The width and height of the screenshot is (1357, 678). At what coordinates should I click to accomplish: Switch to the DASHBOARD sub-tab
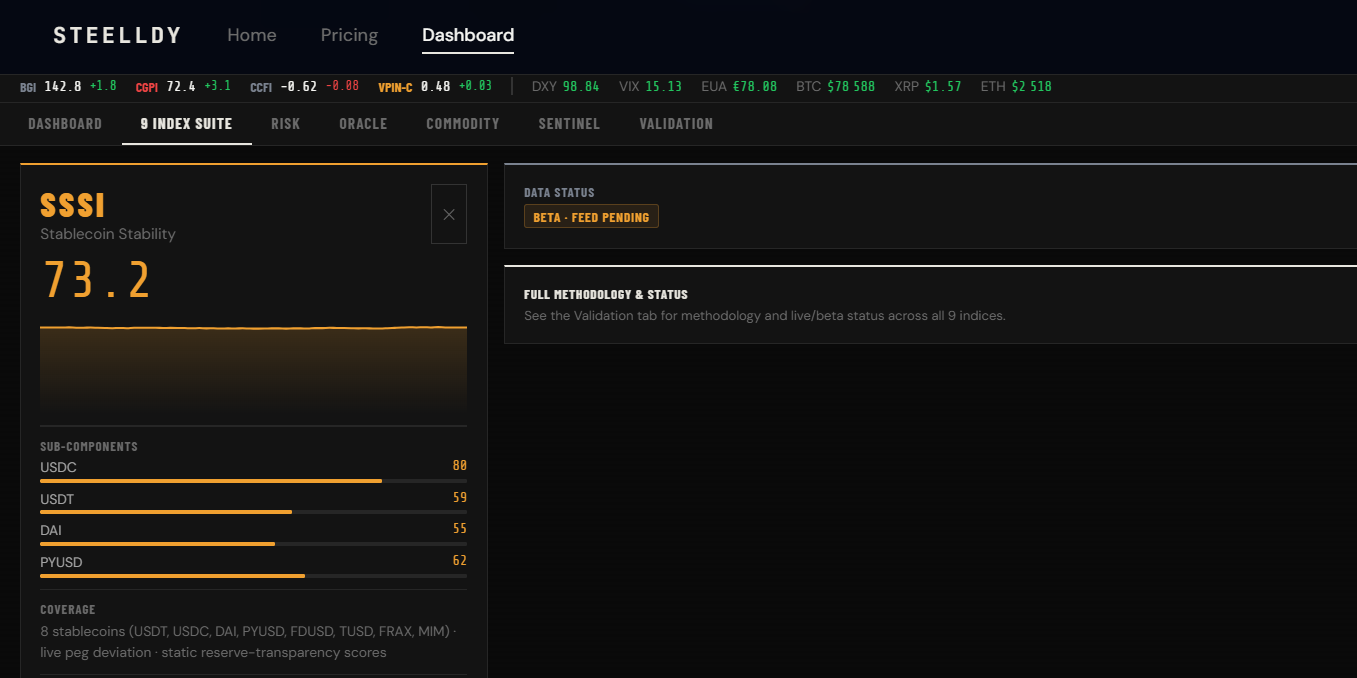(x=65, y=124)
